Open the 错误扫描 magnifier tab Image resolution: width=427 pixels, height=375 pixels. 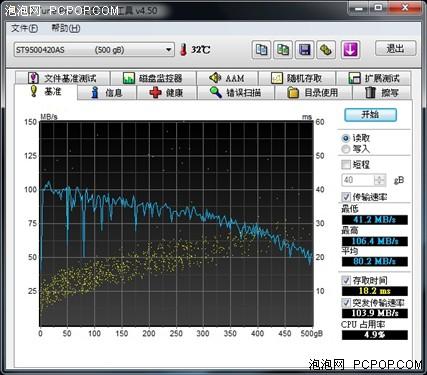click(x=236, y=92)
